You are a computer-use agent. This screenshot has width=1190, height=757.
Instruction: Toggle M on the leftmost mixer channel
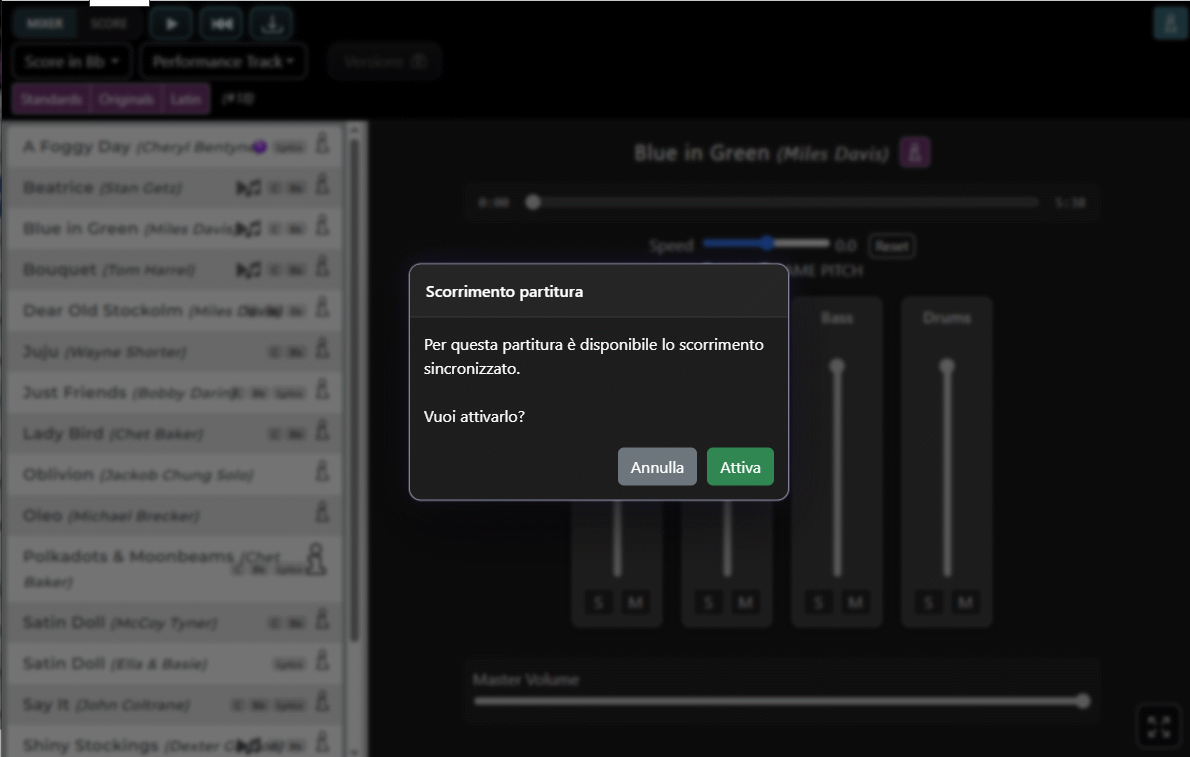pyautogui.click(x=635, y=603)
